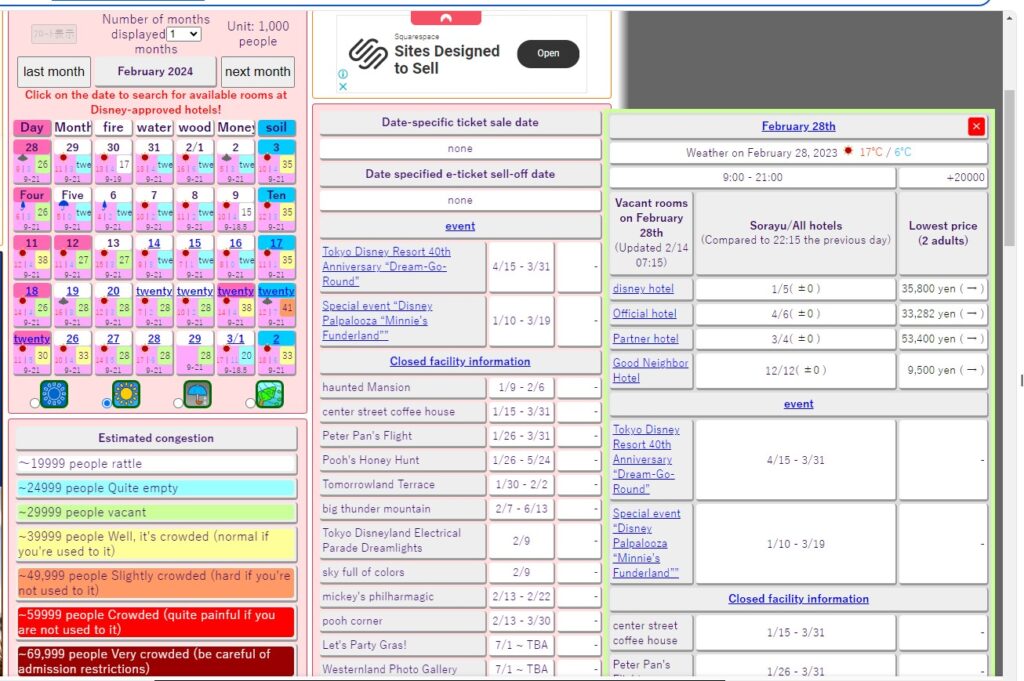The height and width of the screenshot is (681, 1024).
Task: Click the blue umbrella rain icon
Action: point(197,394)
